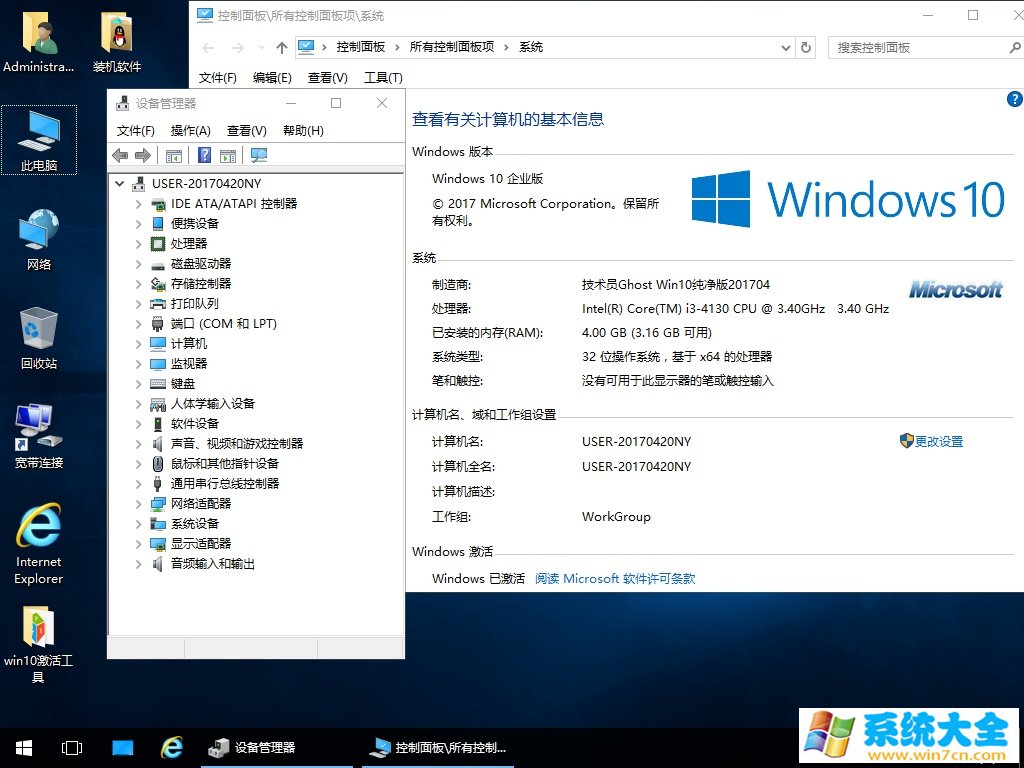Expand the 网络适配器 network adapters node

[x=138, y=504]
